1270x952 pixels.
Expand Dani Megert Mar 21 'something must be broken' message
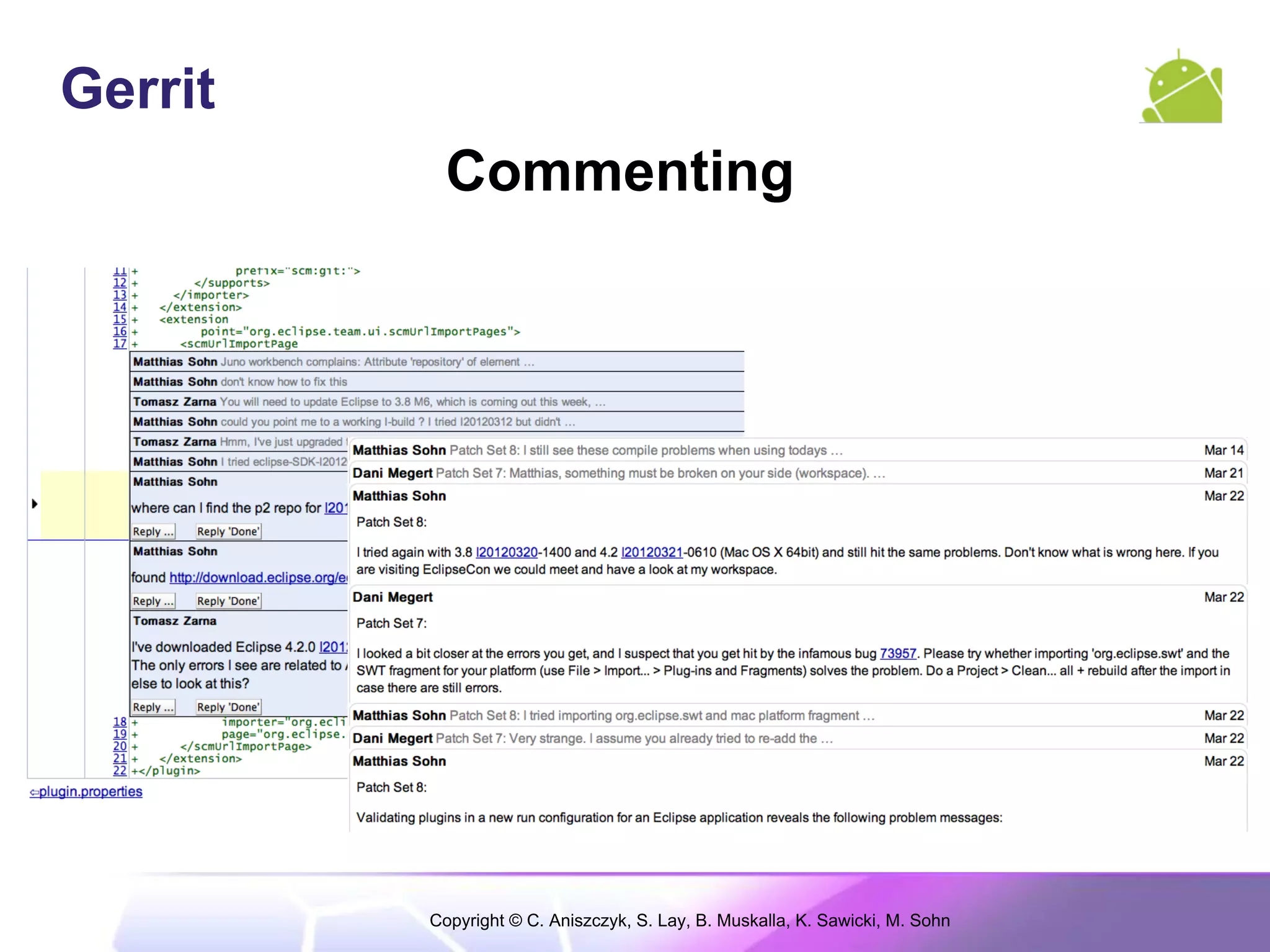click(x=798, y=474)
